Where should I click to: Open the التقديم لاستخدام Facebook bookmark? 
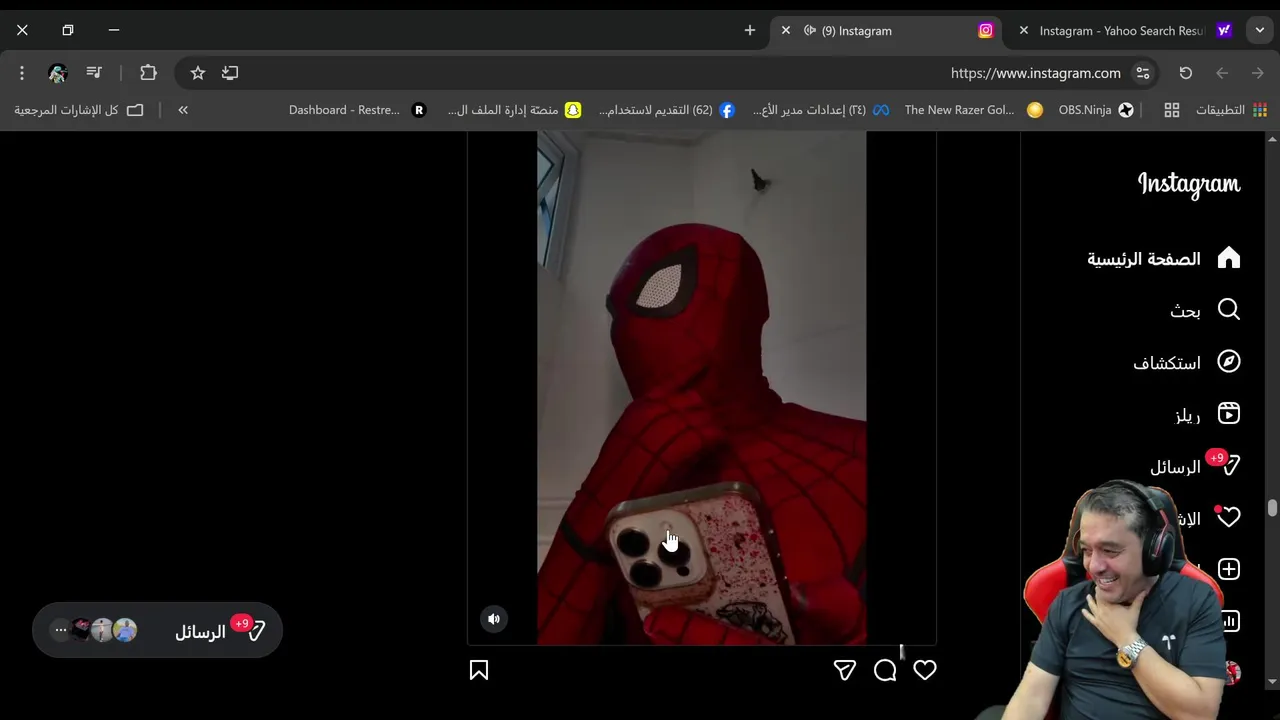click(666, 110)
